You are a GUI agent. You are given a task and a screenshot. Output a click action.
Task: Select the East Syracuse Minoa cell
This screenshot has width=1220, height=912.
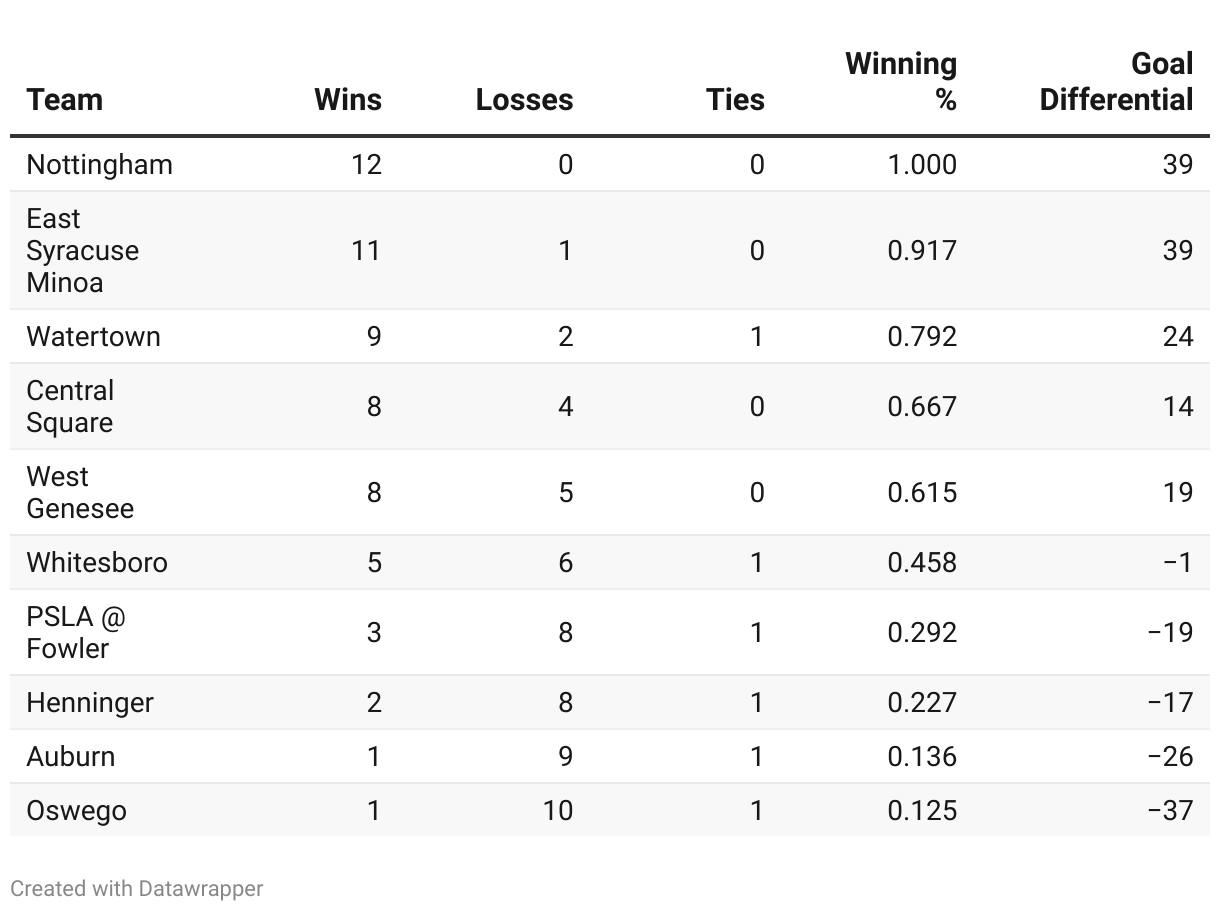82,250
